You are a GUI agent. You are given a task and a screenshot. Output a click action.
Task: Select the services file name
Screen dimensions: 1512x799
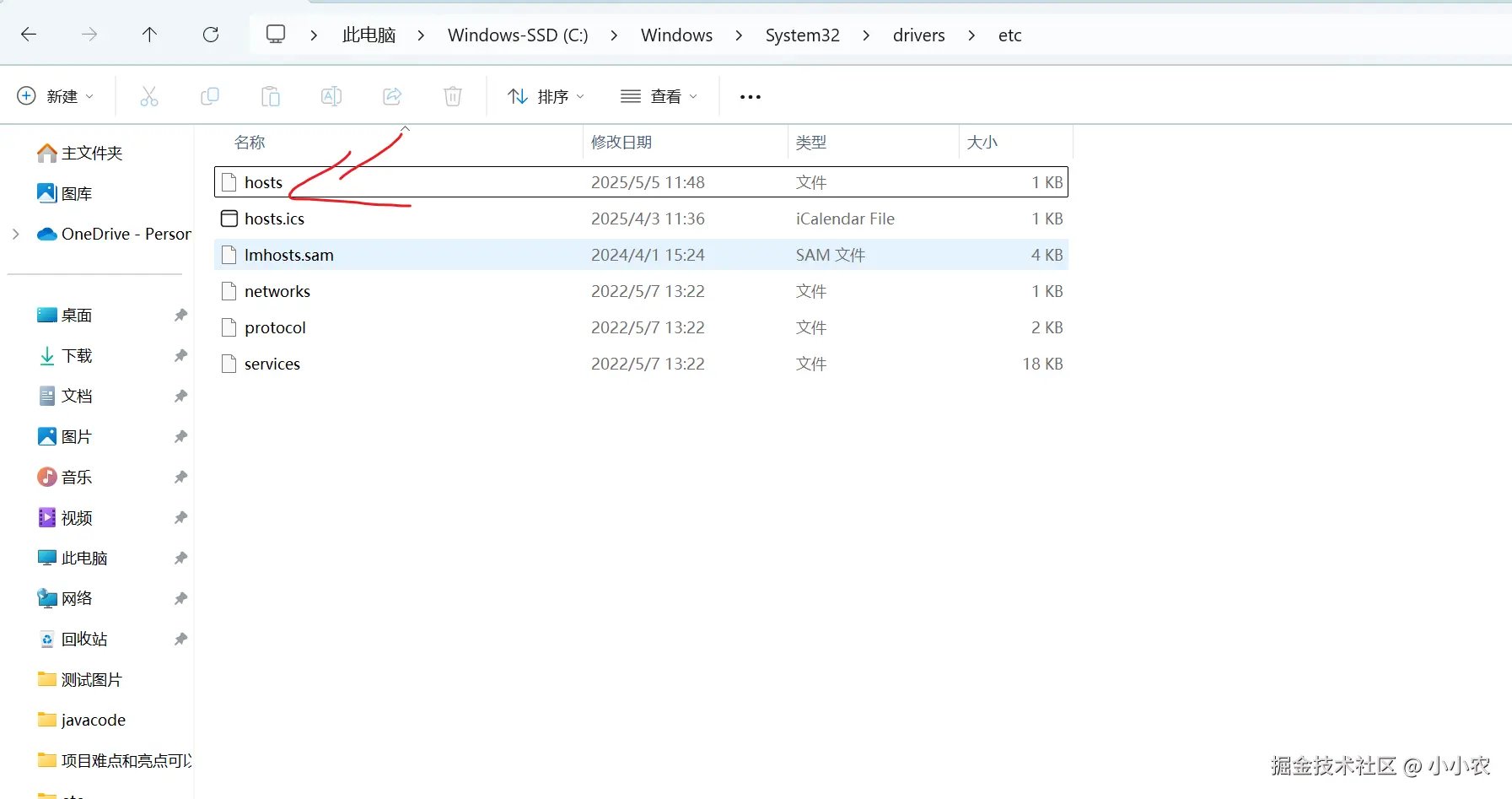click(x=272, y=364)
